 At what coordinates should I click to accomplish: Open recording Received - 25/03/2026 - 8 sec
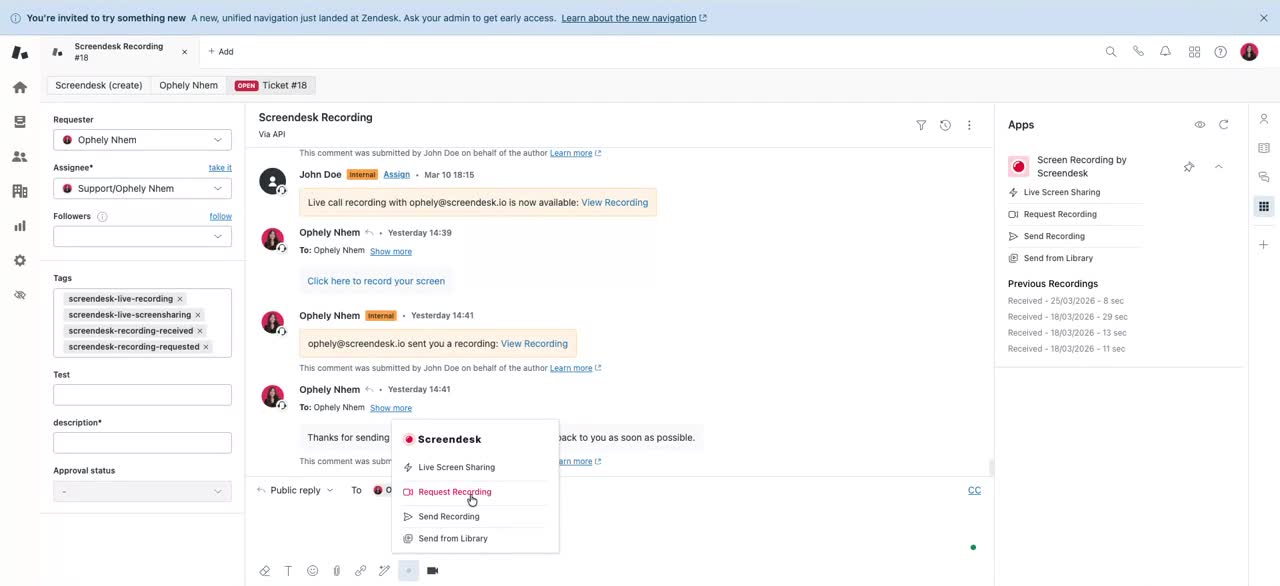pos(1066,301)
